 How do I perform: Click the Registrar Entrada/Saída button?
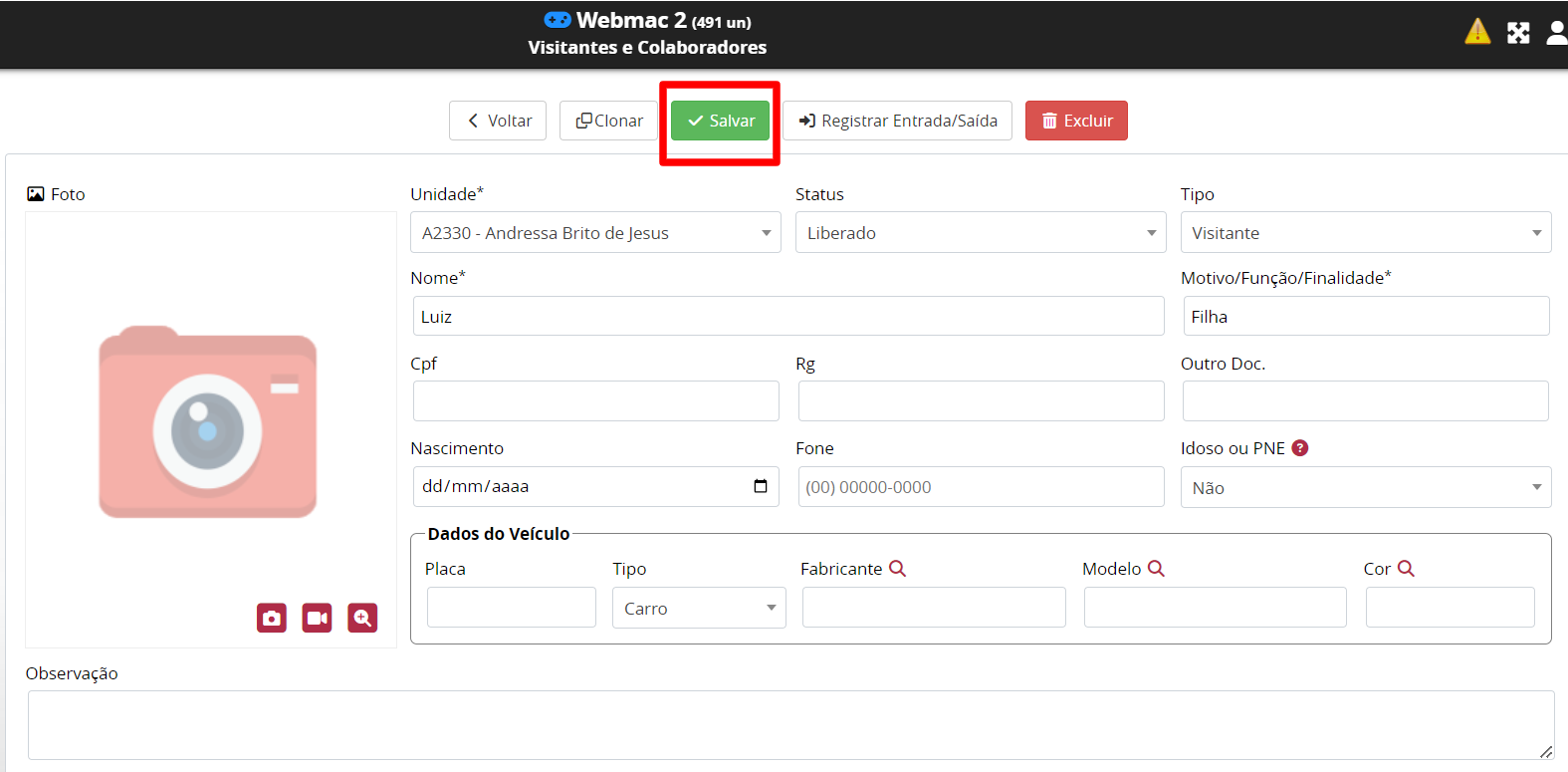click(897, 121)
